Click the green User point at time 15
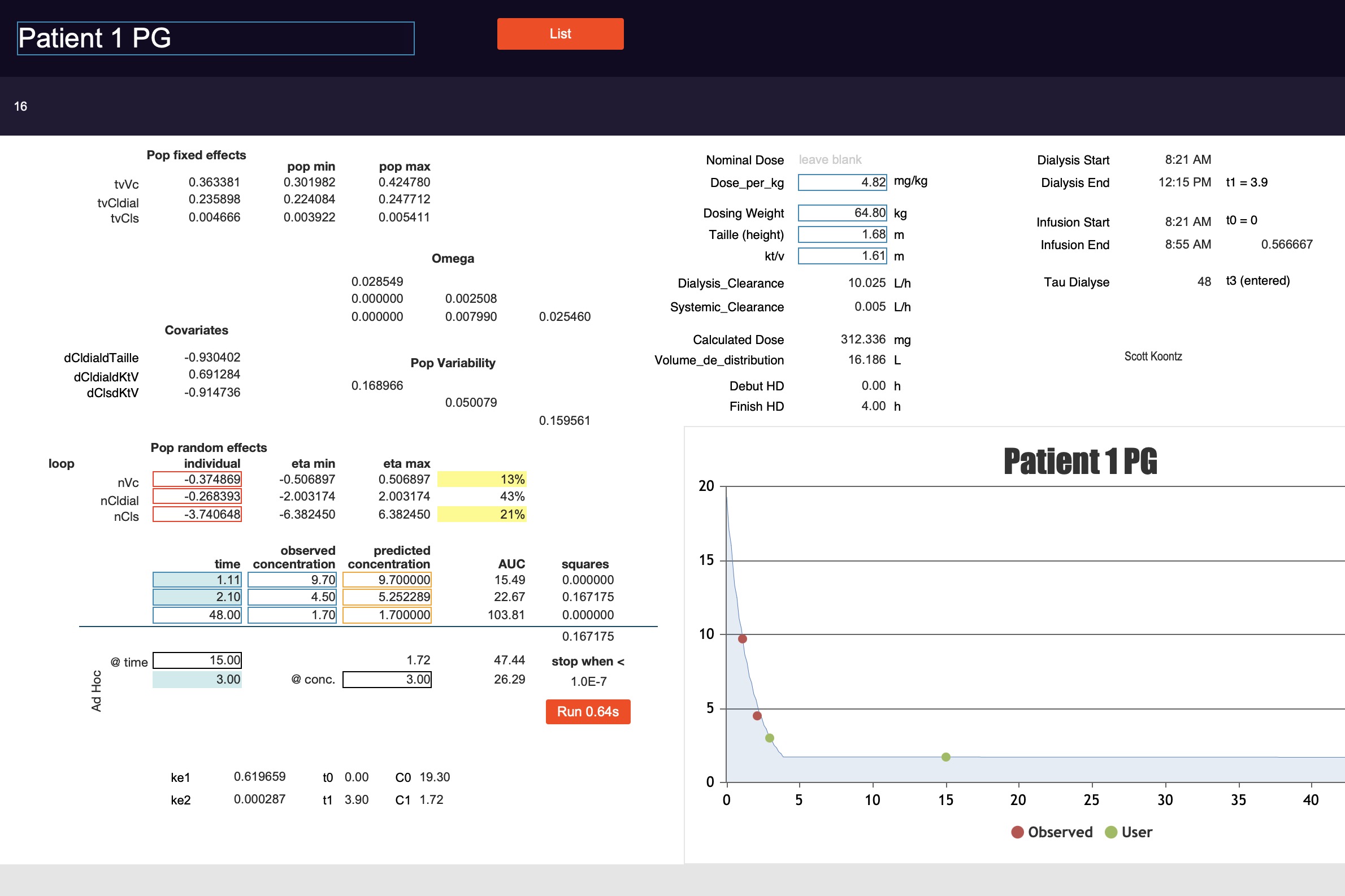1345x896 pixels. pos(946,757)
